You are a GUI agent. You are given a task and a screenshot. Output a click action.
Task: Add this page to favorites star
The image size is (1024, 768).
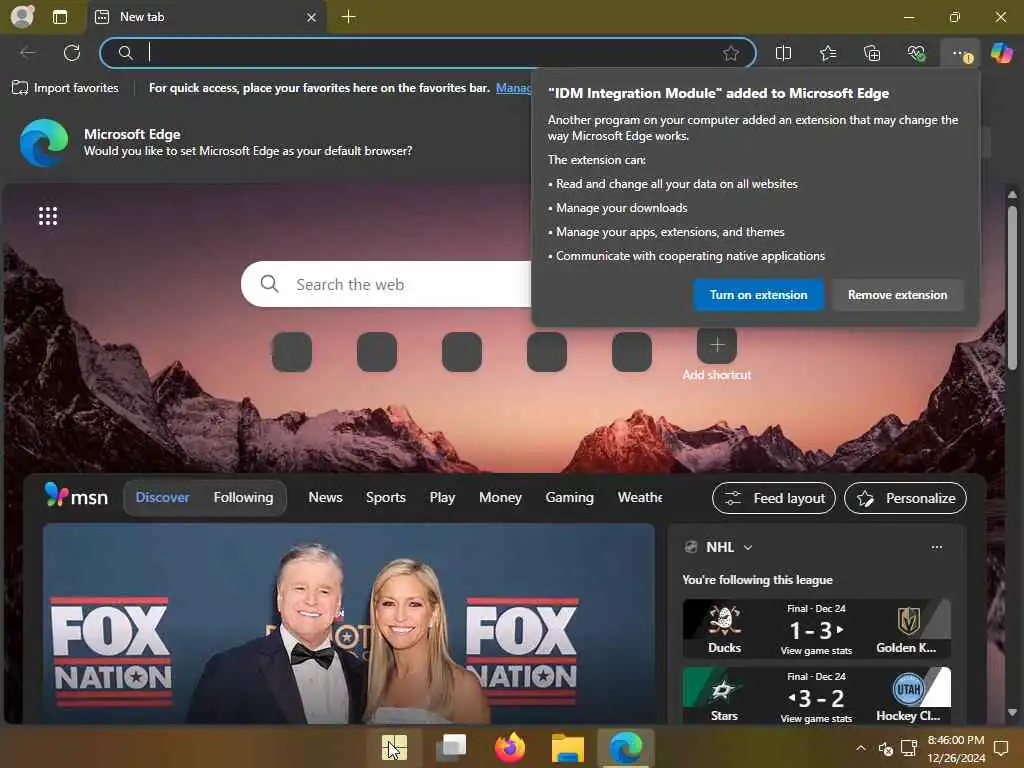(731, 53)
